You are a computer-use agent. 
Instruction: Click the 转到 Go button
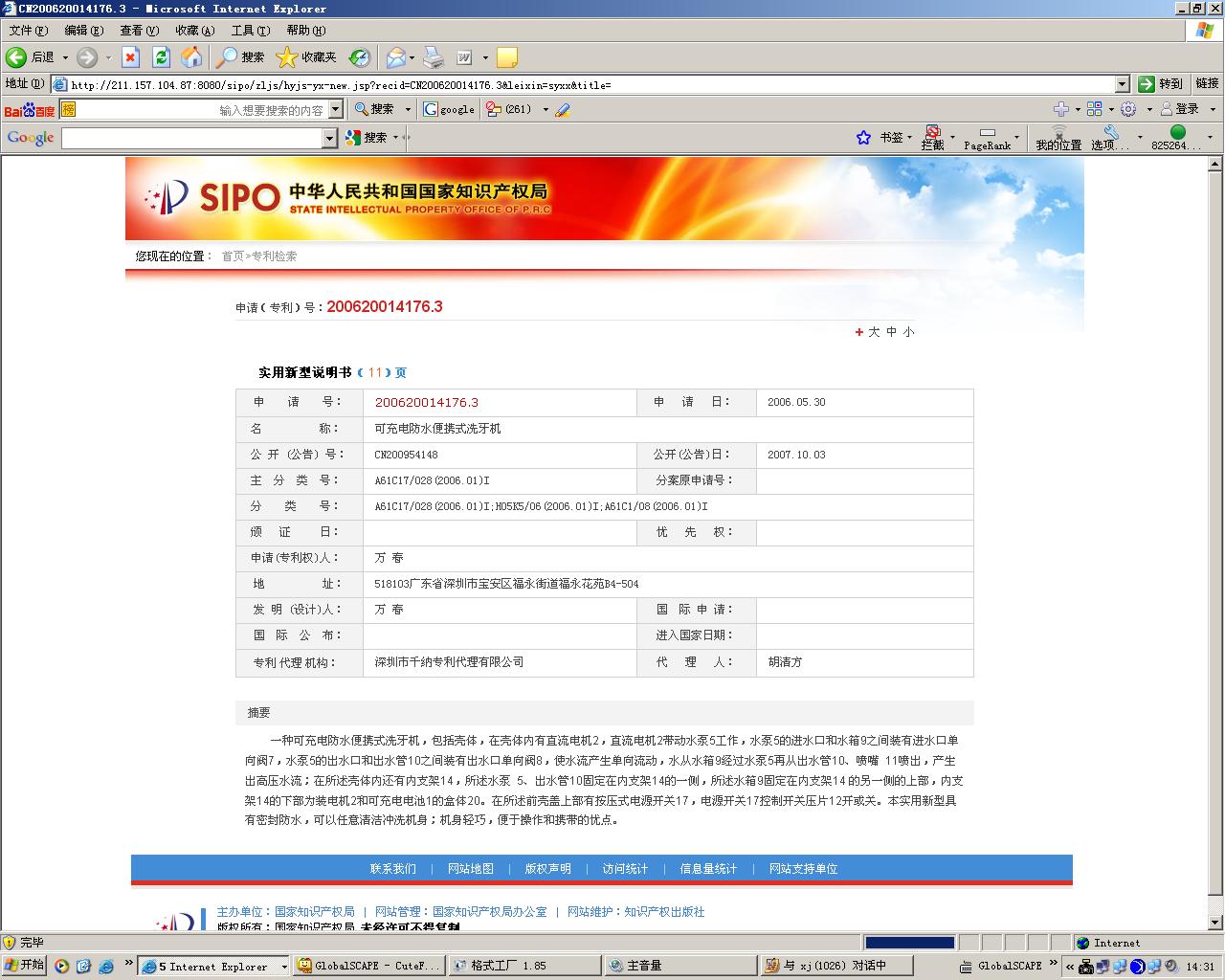pos(1160,84)
